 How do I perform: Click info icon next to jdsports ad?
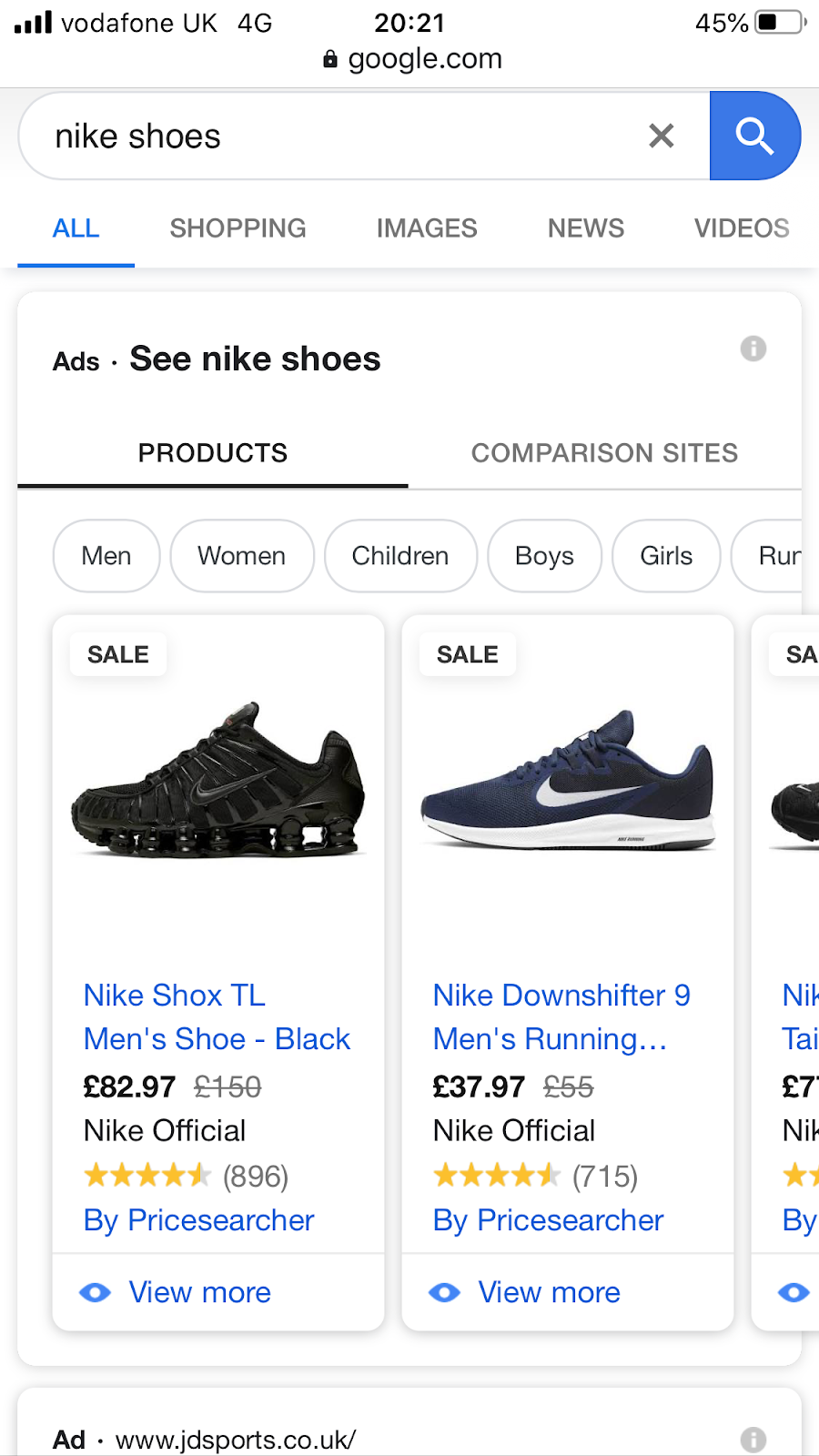(753, 1439)
